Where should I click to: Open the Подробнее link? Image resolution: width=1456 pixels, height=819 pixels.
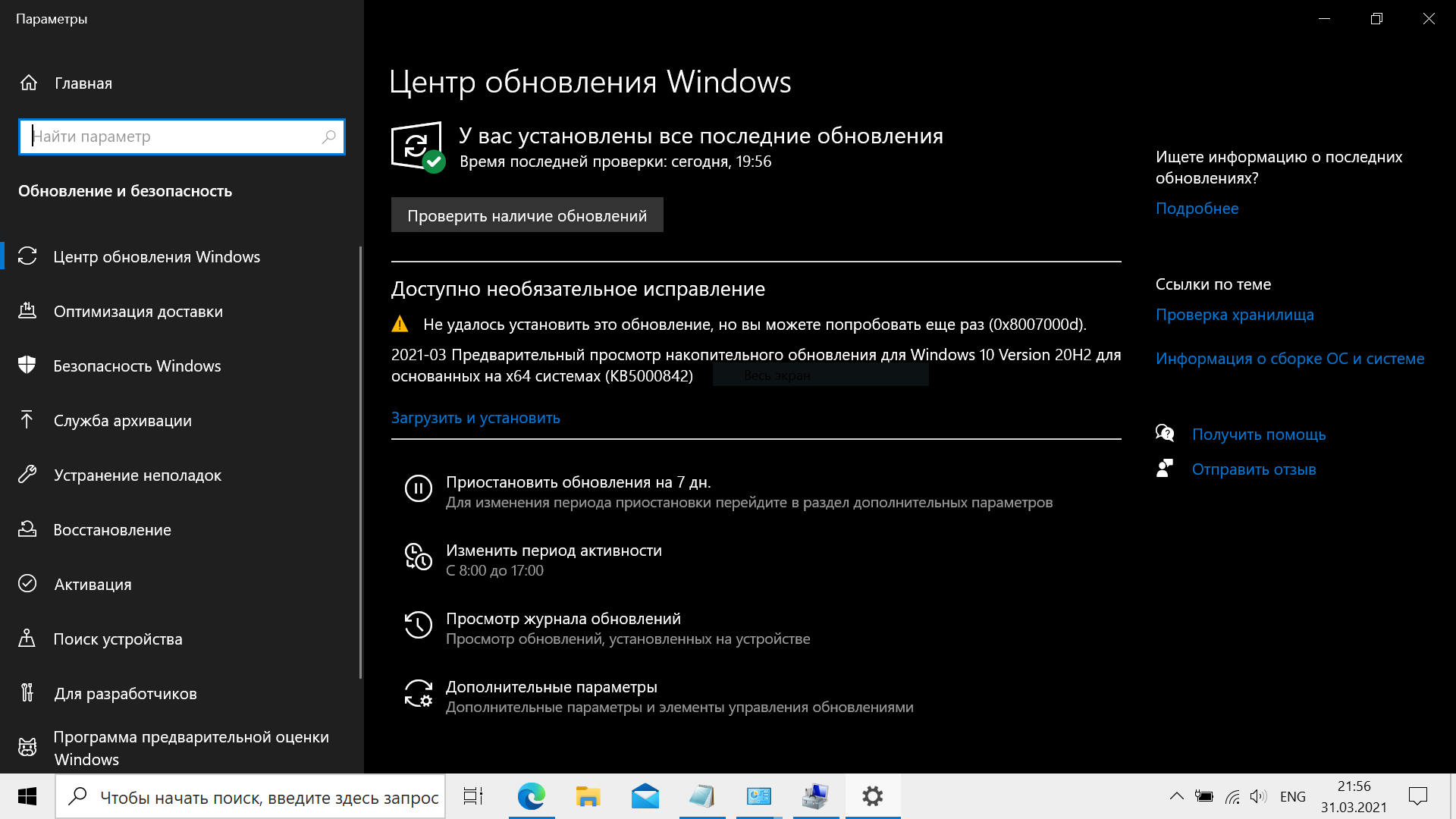click(x=1197, y=209)
